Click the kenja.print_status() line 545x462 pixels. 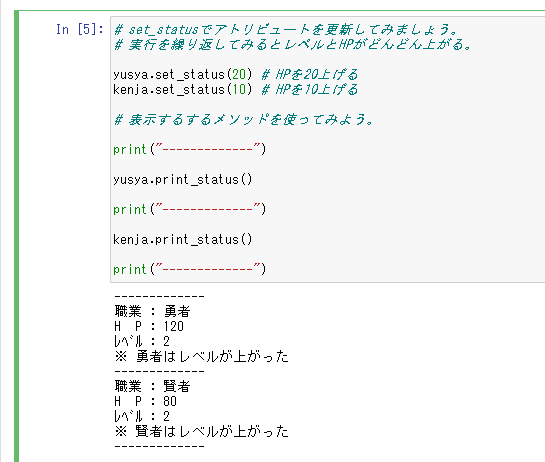183,240
